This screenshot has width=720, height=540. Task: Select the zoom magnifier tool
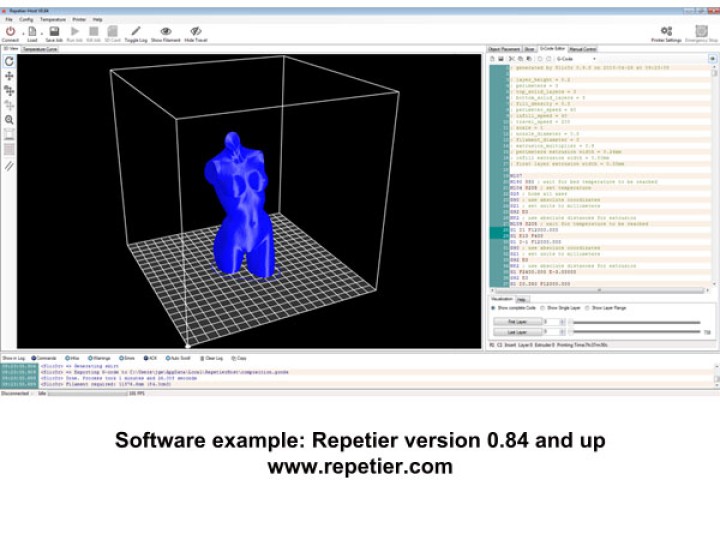(9, 120)
